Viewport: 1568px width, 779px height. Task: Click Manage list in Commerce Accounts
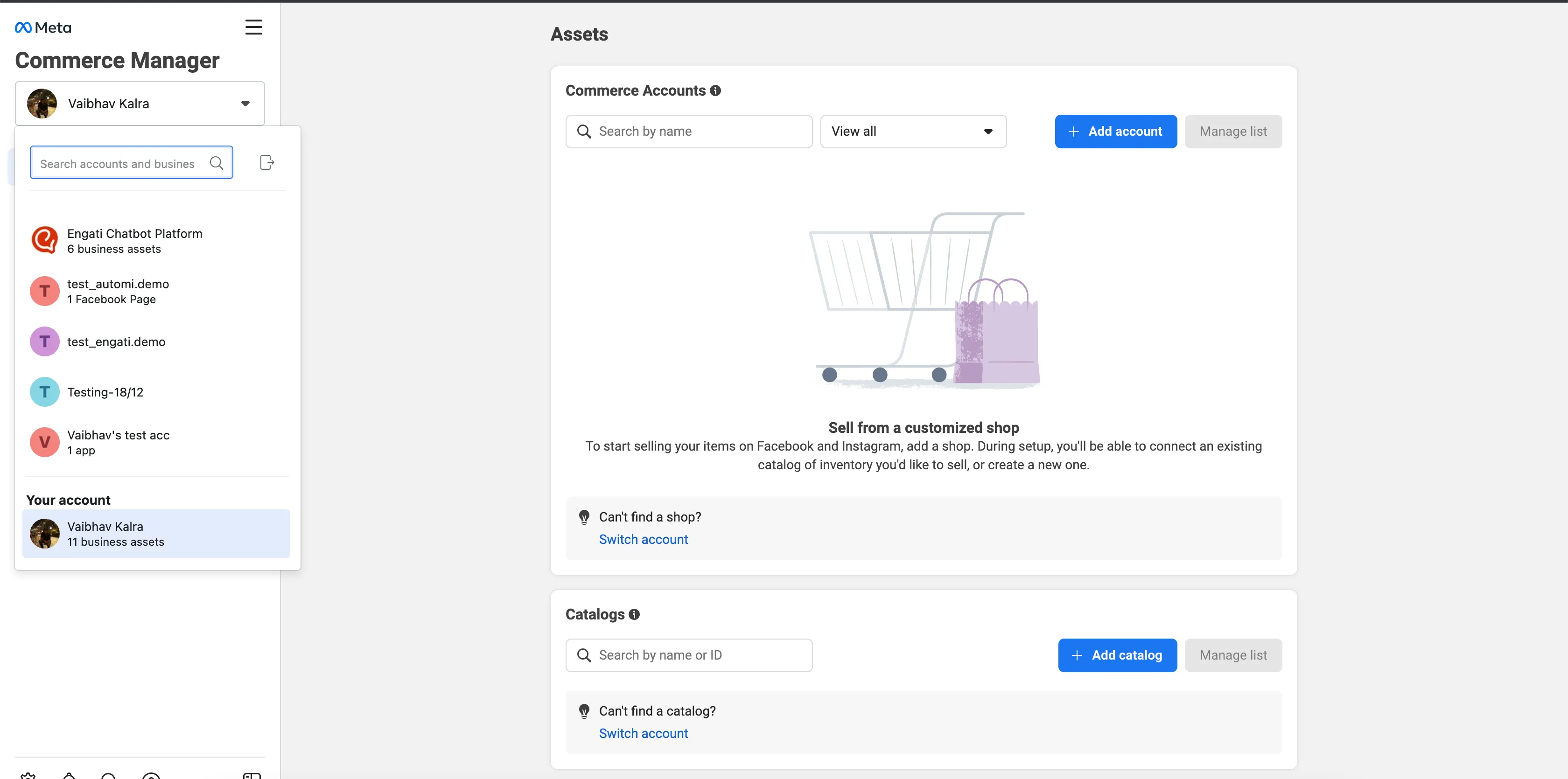point(1233,132)
